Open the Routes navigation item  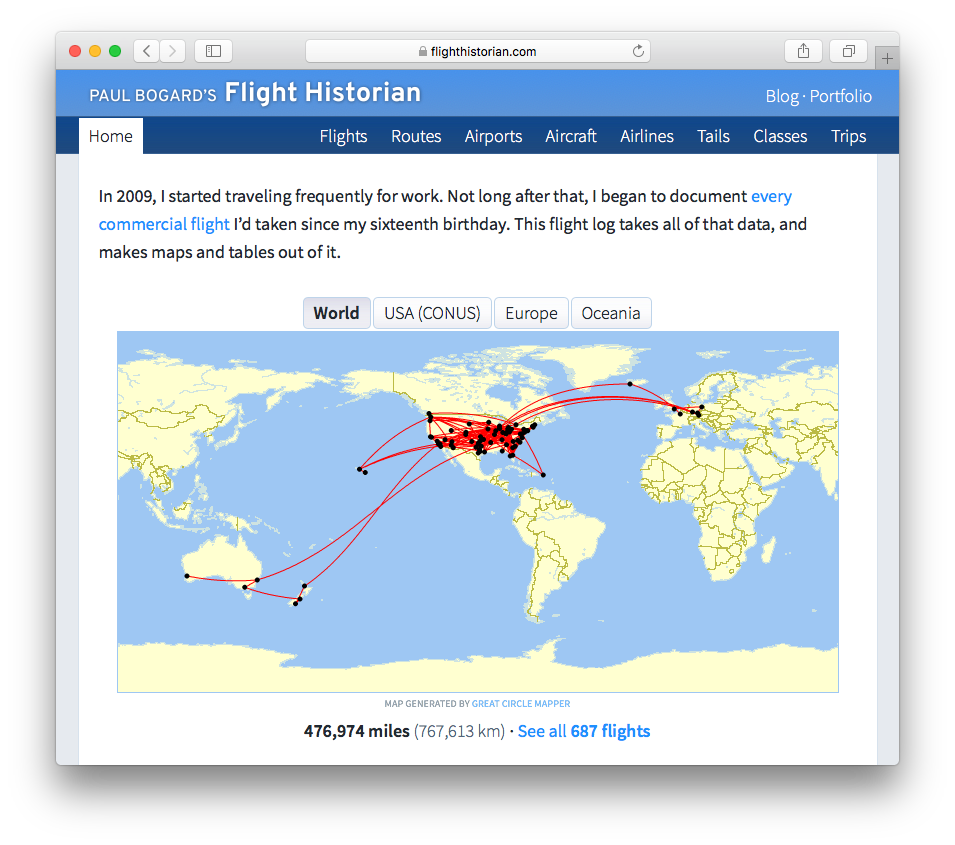pyautogui.click(x=416, y=136)
